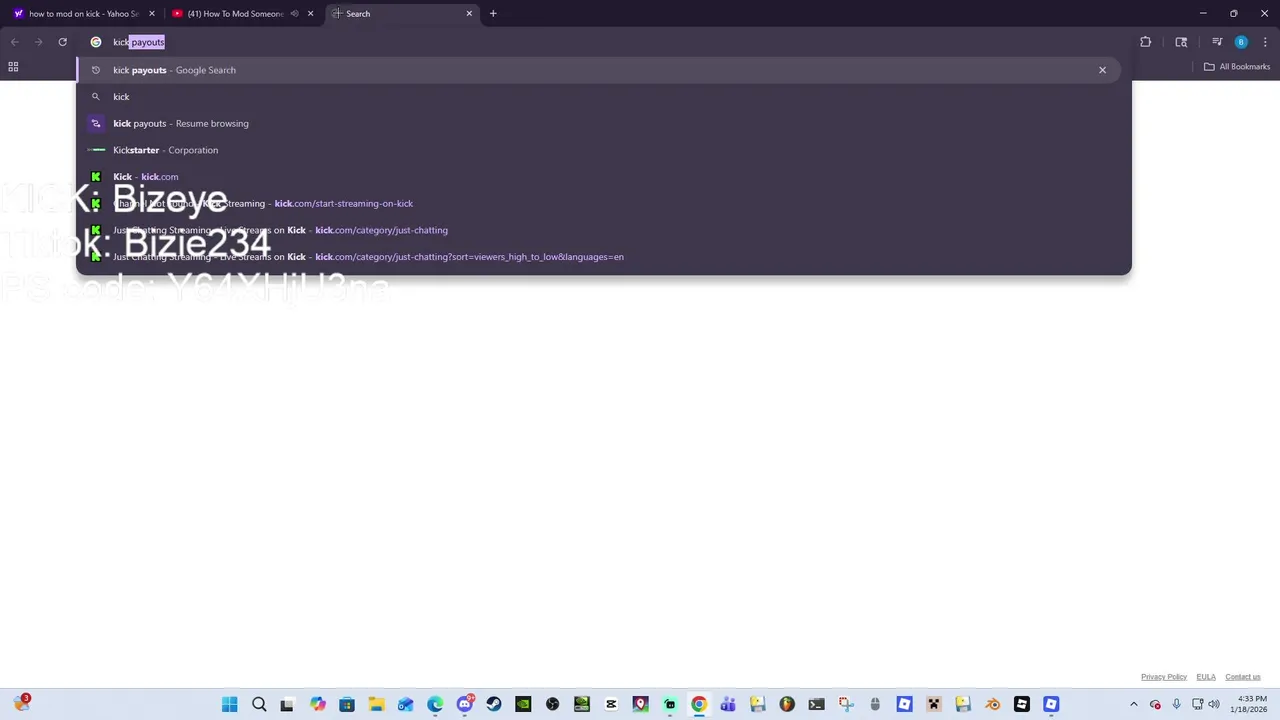Screen dimensions: 1280x720
Task: Close the Search tab
Action: click(469, 14)
